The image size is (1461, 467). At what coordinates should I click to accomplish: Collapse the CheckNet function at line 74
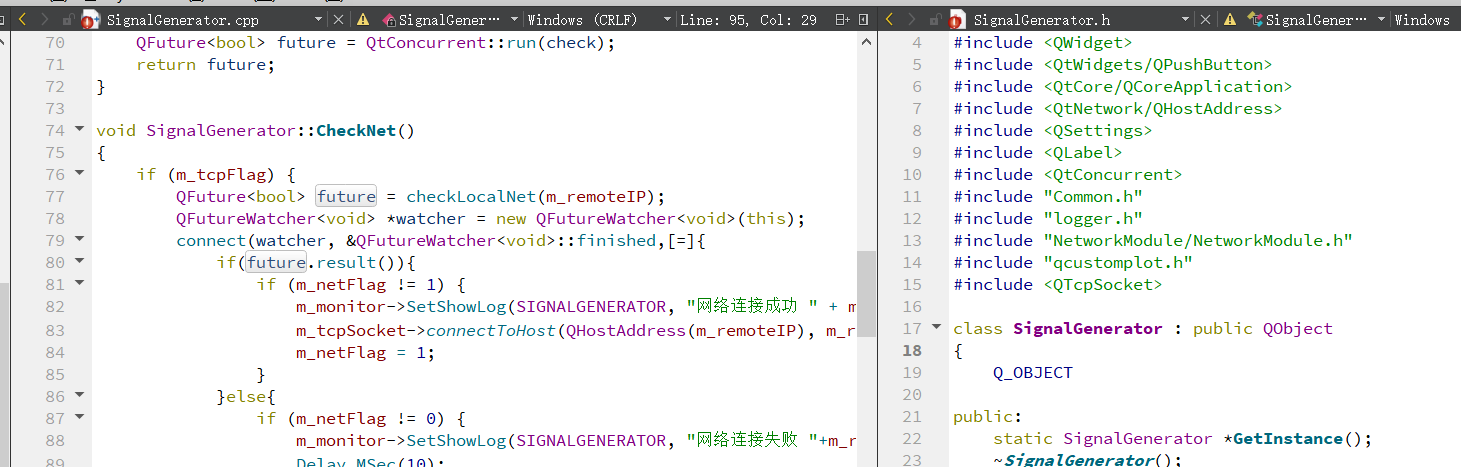point(79,130)
